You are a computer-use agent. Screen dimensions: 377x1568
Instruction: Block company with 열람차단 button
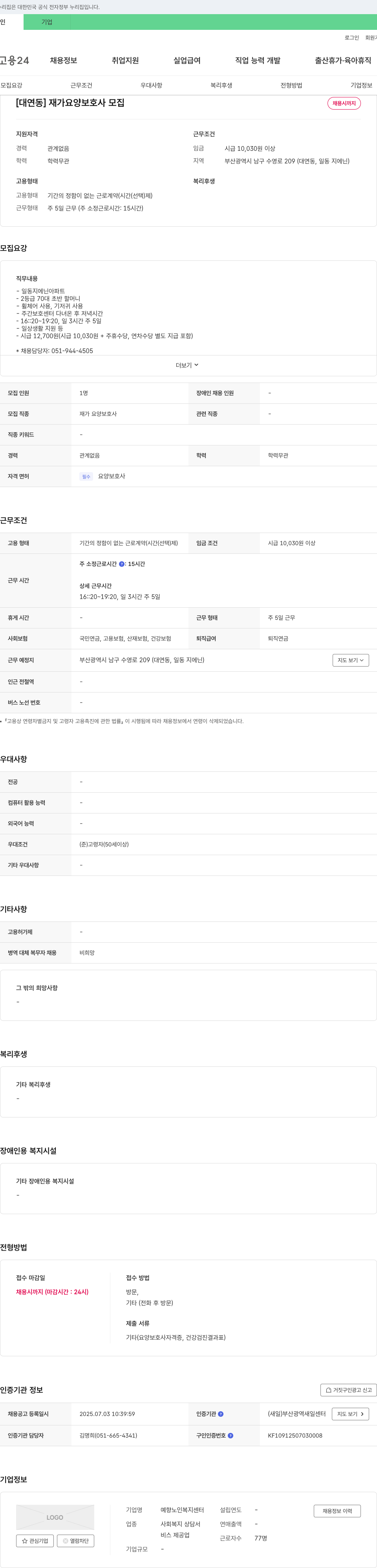pyautogui.click(x=75, y=1541)
